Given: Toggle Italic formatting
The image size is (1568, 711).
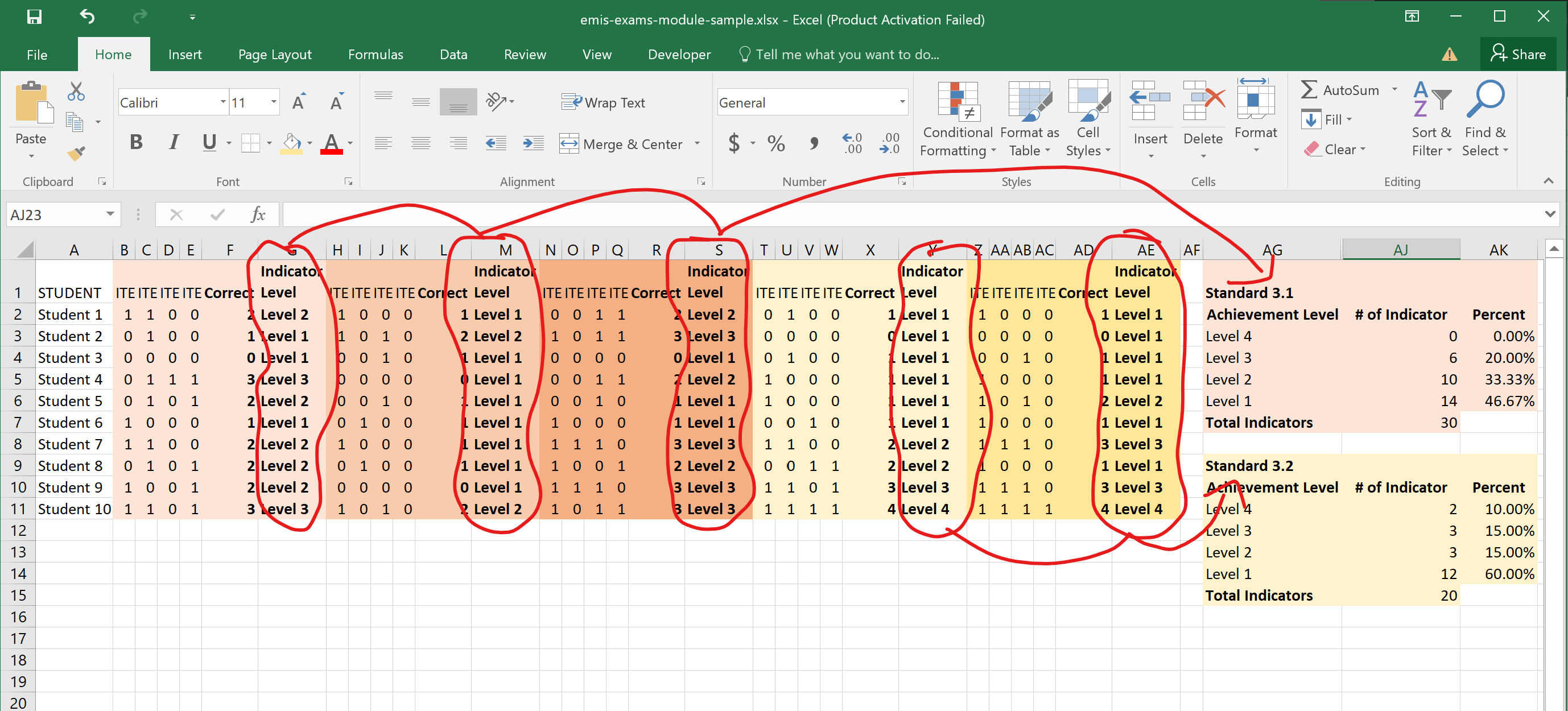Looking at the screenshot, I should pyautogui.click(x=174, y=142).
